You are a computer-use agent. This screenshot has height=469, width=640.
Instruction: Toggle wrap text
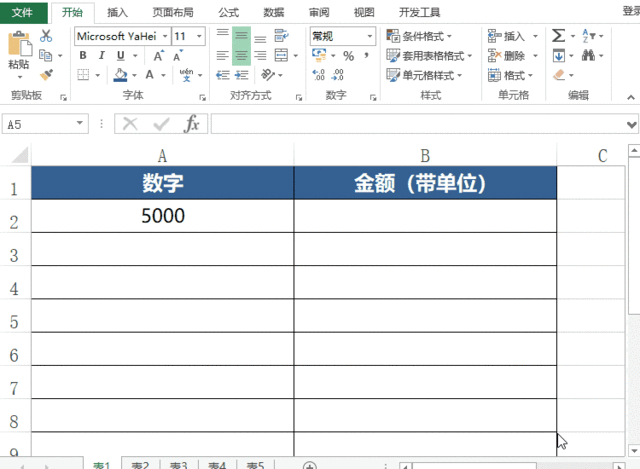281,36
